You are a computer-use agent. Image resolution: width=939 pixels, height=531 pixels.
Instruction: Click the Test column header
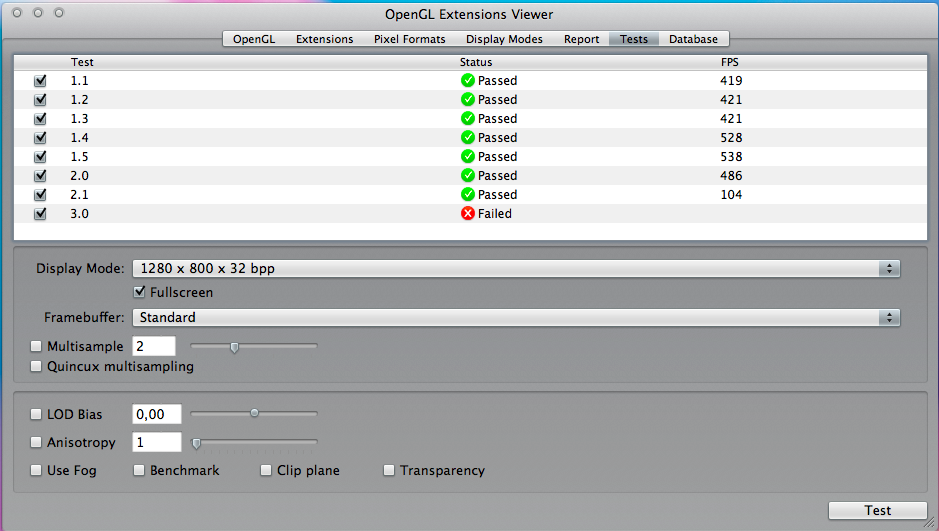(82, 62)
